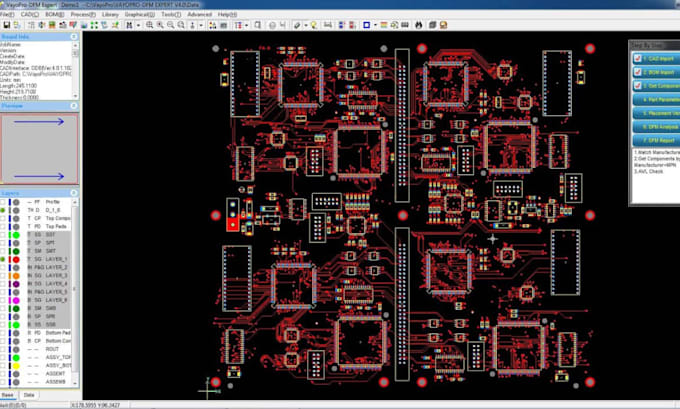Click the binoculars find icon
The width and height of the screenshot is (680, 409).
418,25
